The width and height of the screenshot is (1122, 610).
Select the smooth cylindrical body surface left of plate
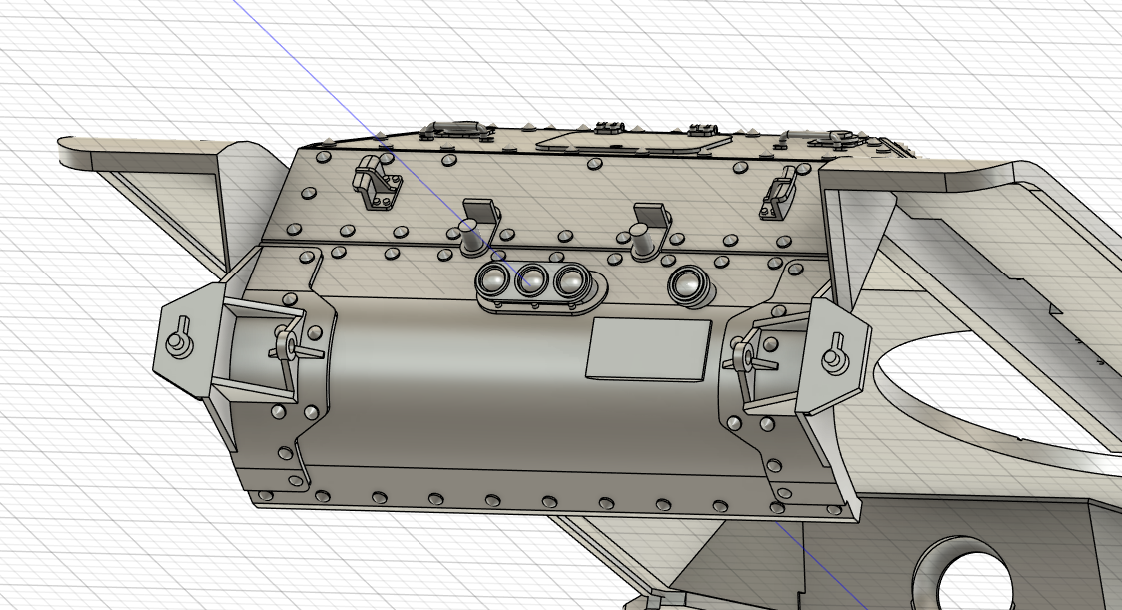tap(450, 380)
